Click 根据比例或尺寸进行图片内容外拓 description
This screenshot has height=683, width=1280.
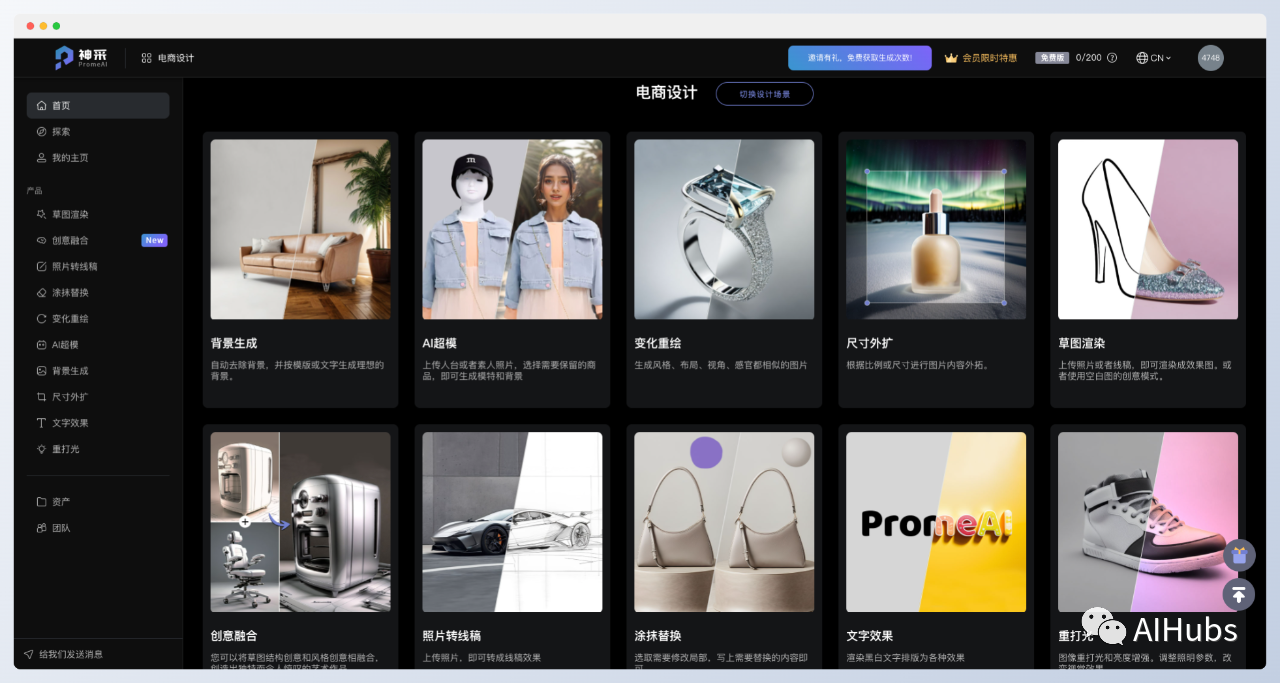(917, 365)
